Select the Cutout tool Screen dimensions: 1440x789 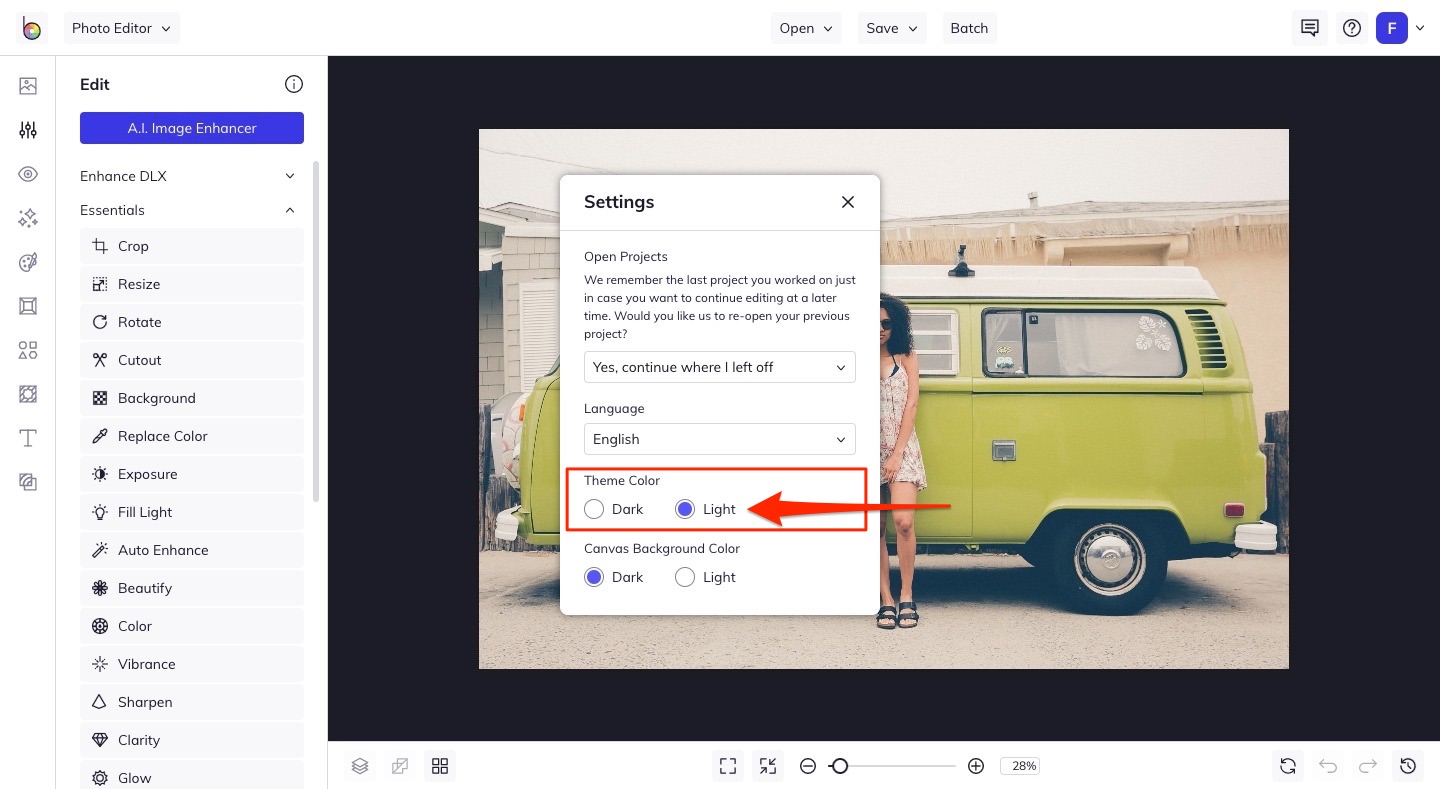coord(192,360)
